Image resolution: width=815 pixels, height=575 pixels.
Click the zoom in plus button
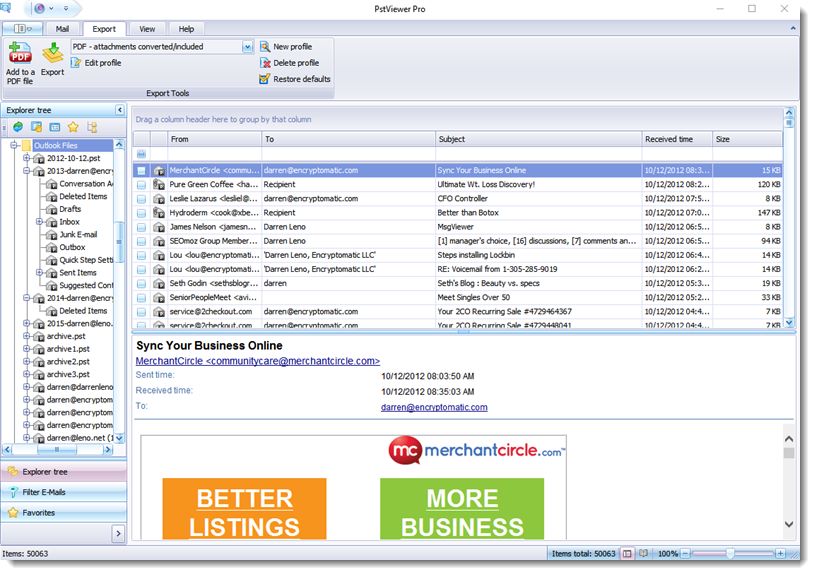pos(780,554)
